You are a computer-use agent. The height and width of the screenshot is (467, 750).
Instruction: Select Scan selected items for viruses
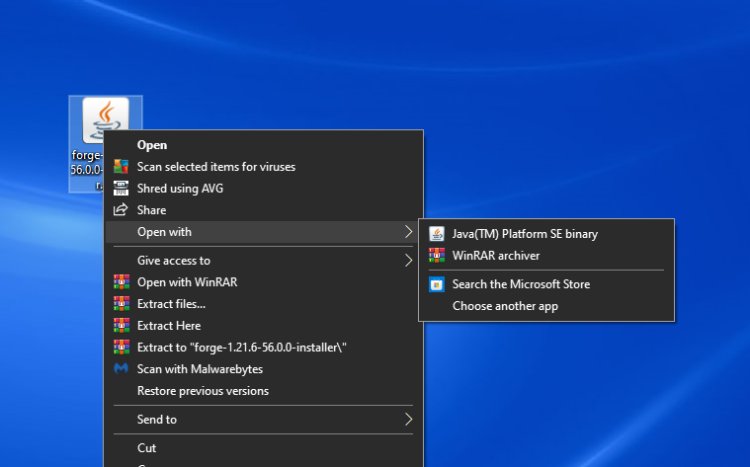coord(263,167)
